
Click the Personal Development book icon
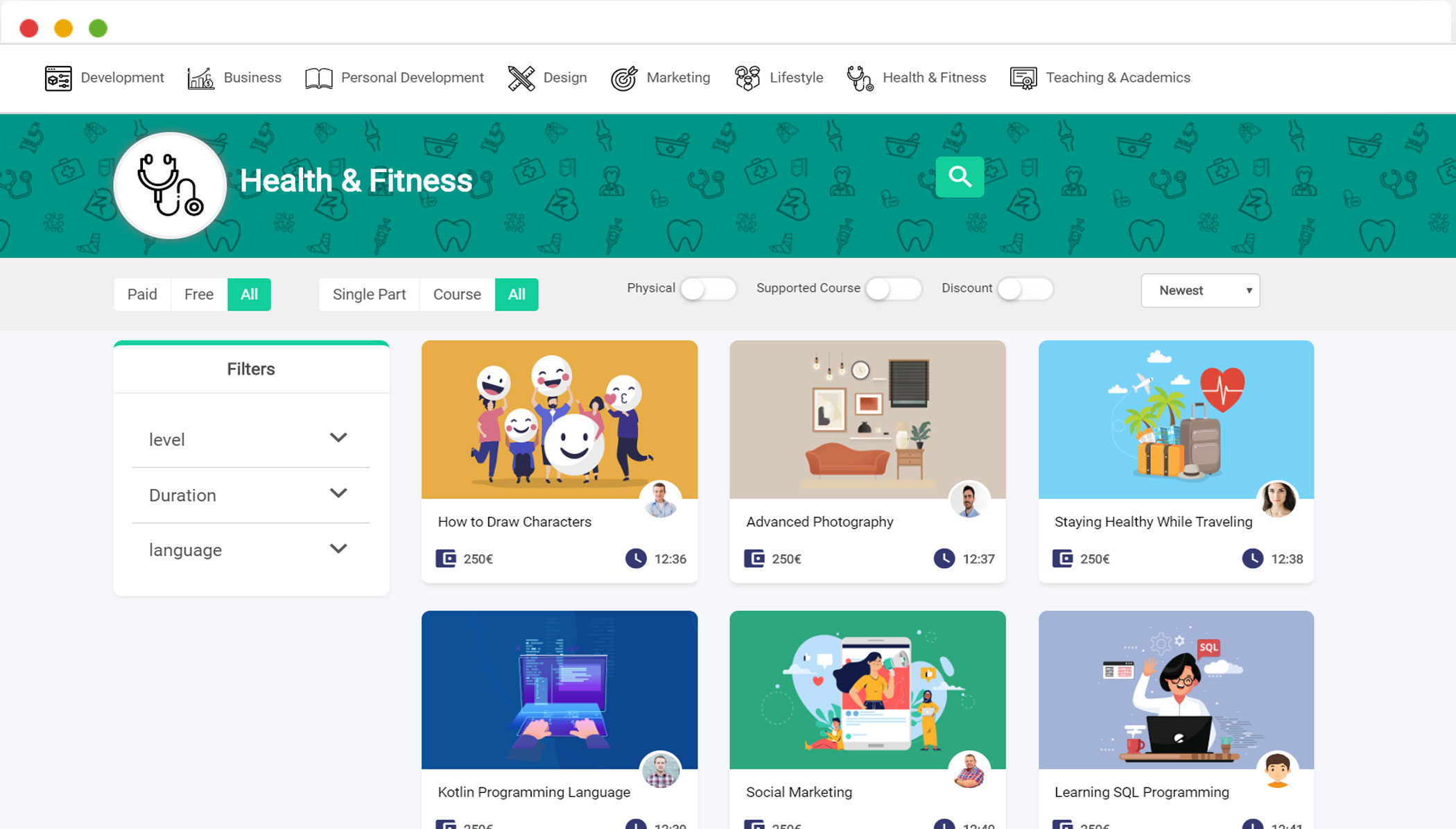pos(319,78)
